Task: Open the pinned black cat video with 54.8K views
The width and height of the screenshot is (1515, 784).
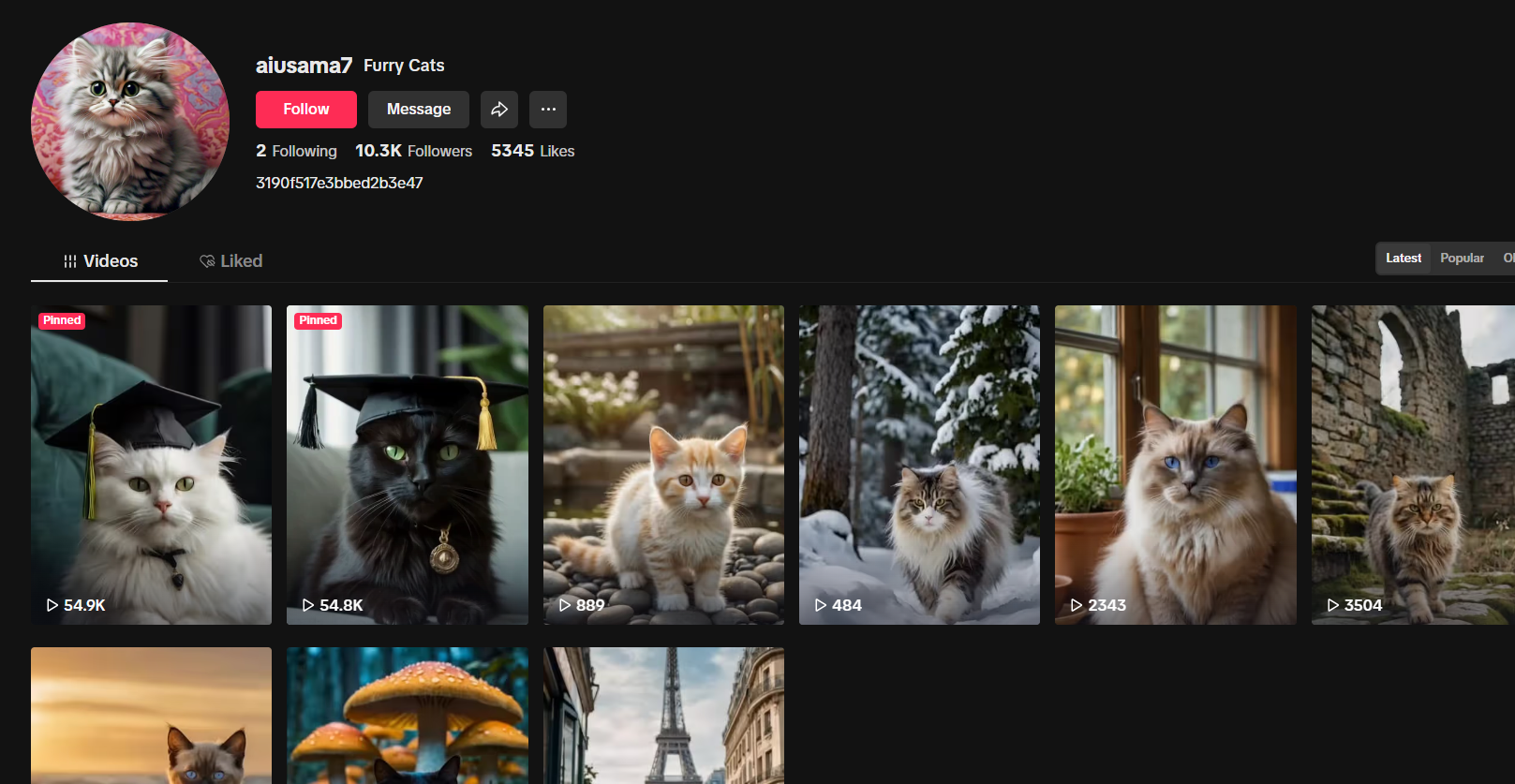Action: [x=408, y=465]
